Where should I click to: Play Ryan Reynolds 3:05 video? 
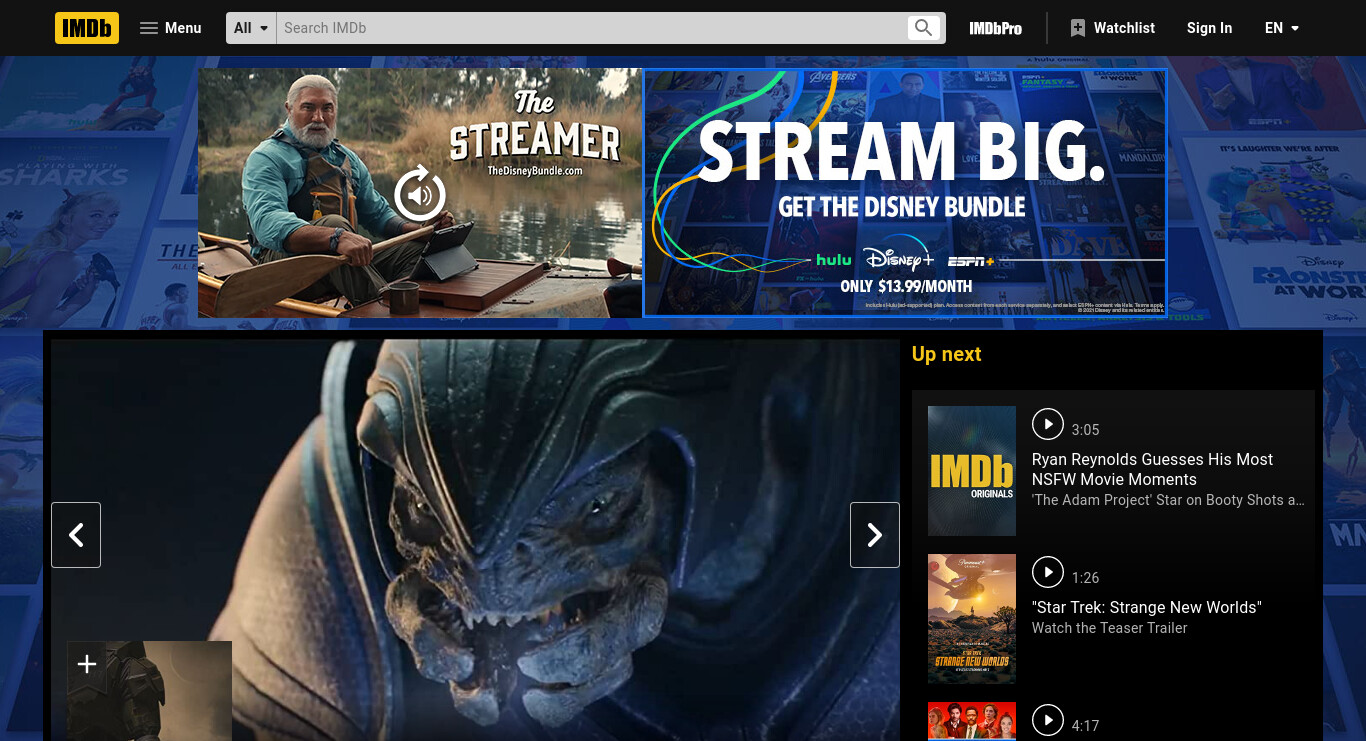coord(1047,424)
